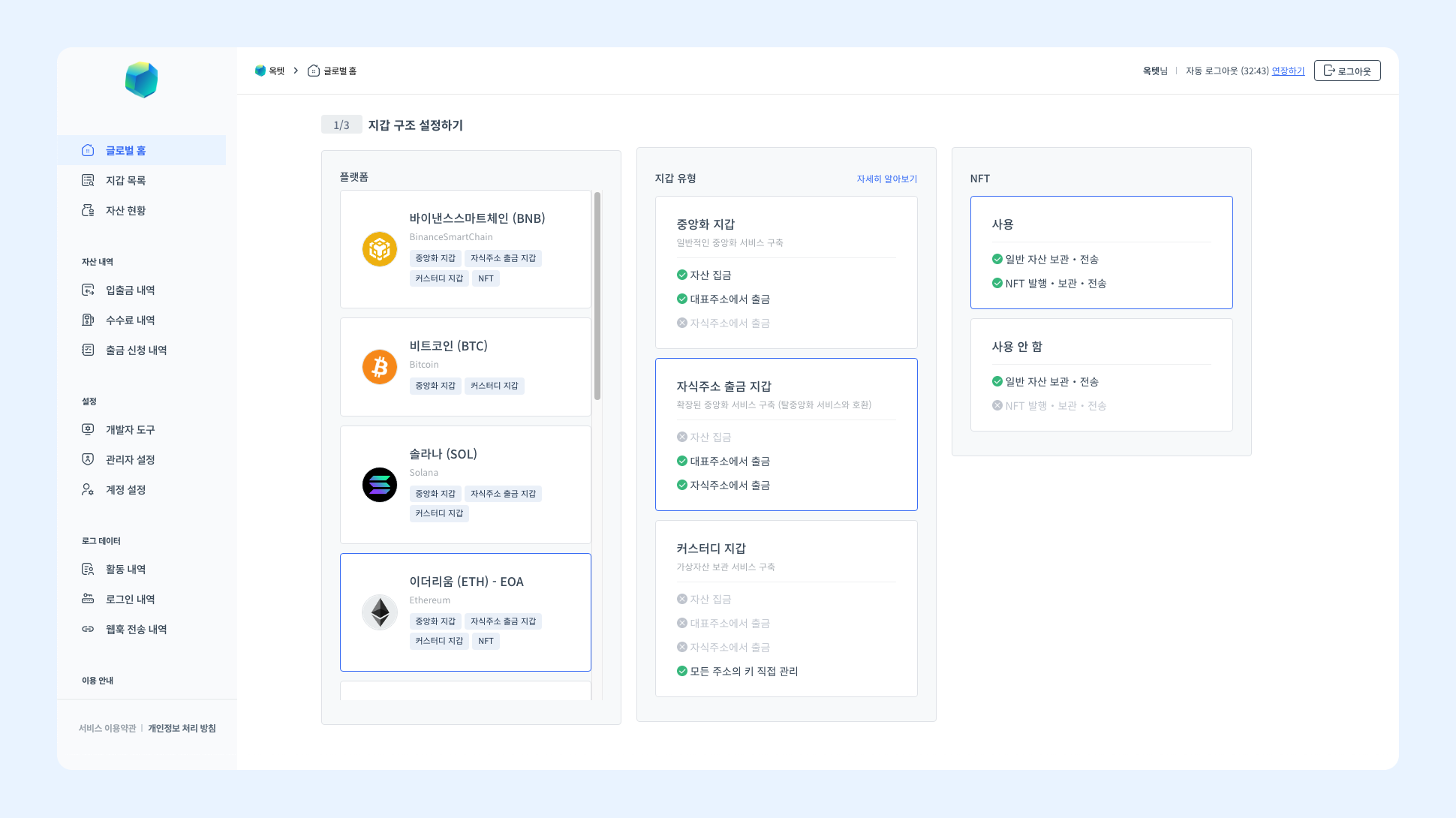The height and width of the screenshot is (818, 1456).
Task: Click the 개발자 도구 icon
Action: click(88, 429)
